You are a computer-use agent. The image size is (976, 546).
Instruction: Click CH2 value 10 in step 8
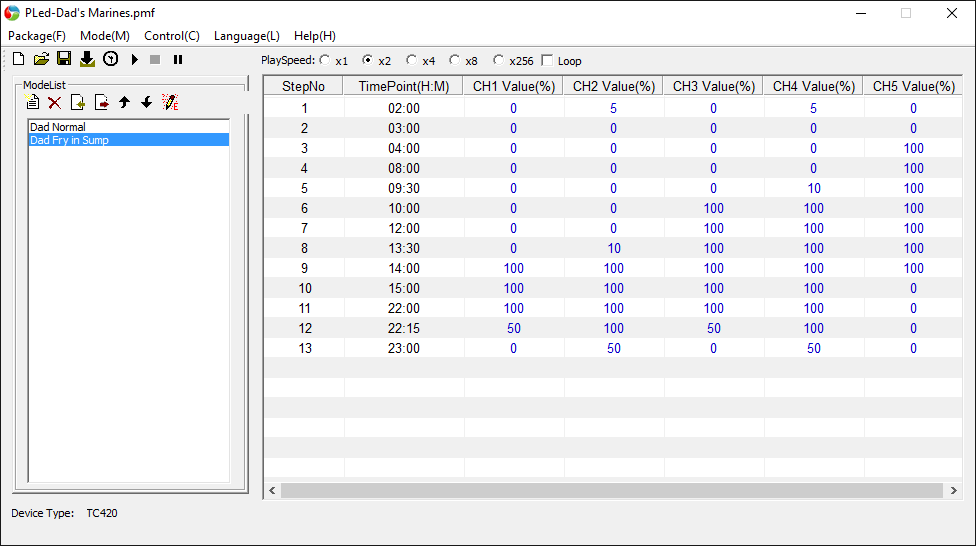[x=614, y=248]
